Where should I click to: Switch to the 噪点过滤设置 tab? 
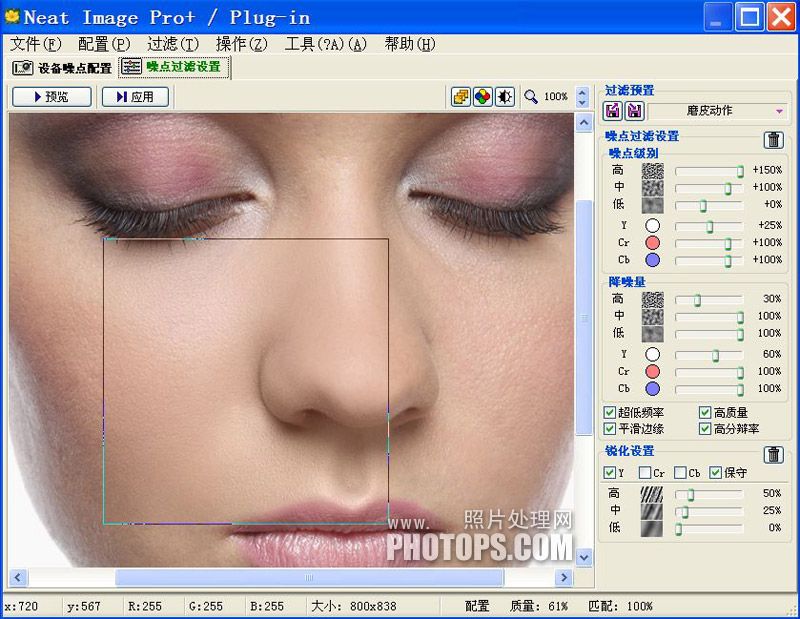(x=174, y=67)
